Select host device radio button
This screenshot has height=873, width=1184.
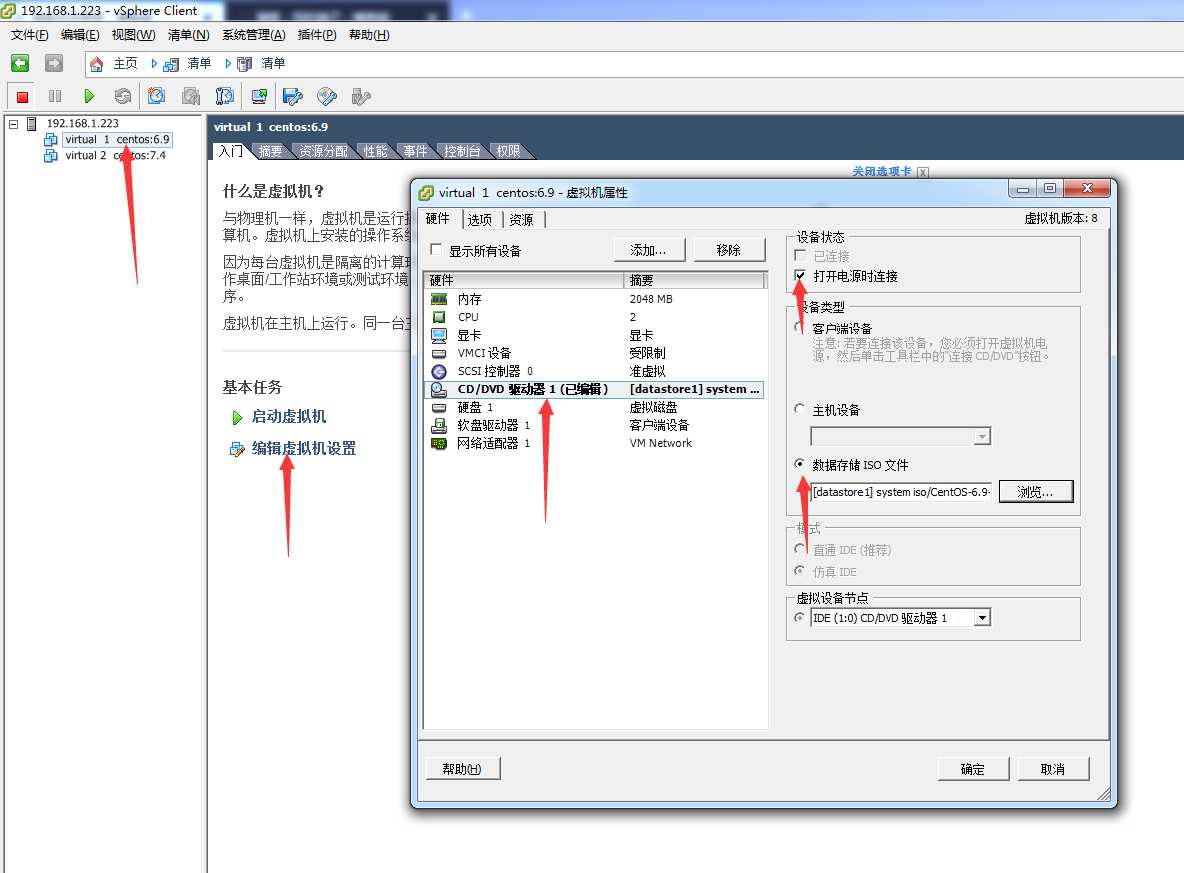coord(800,409)
